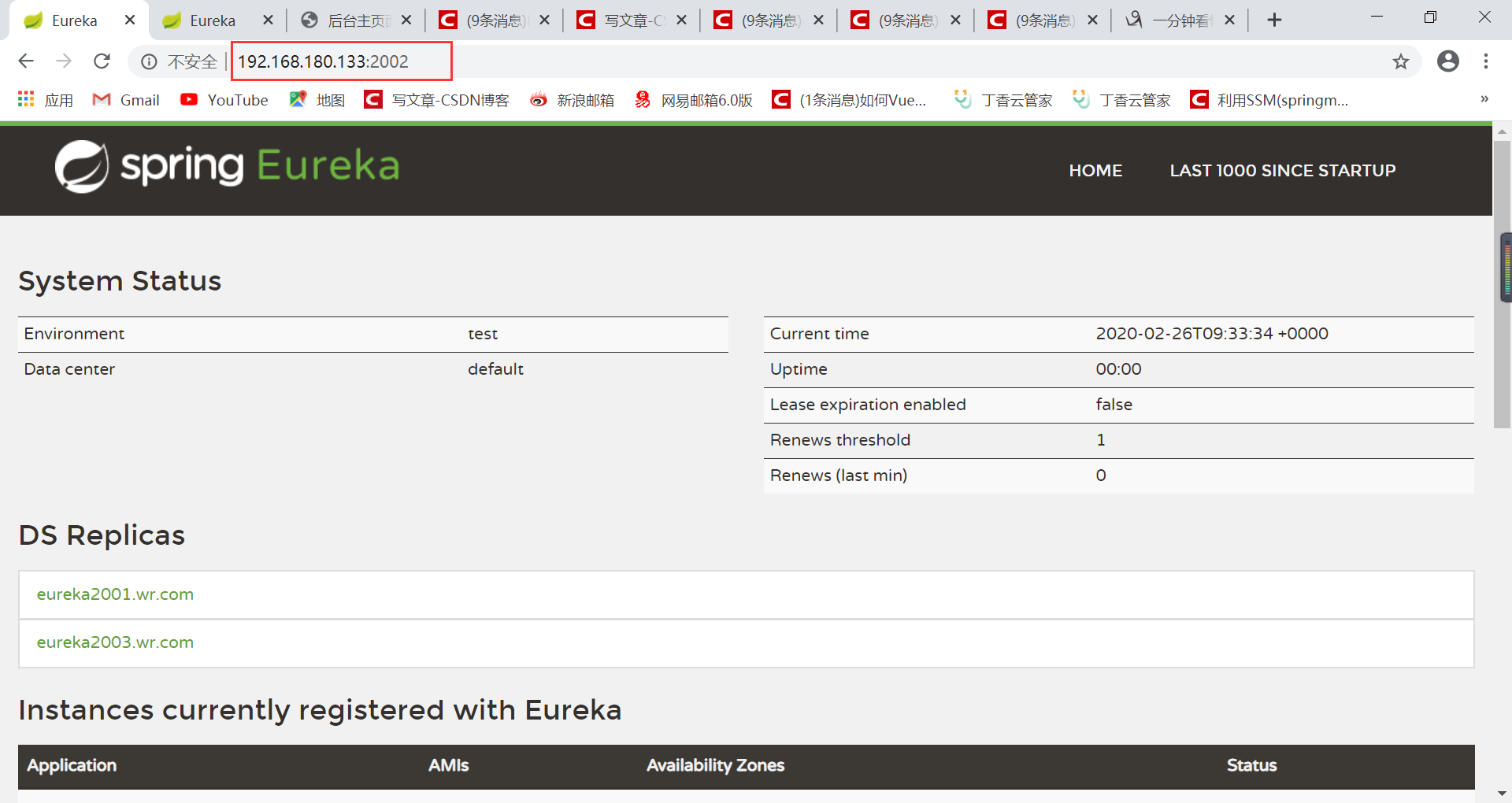Click the Renews threshold label
The image size is (1512, 803).
coord(840,440)
